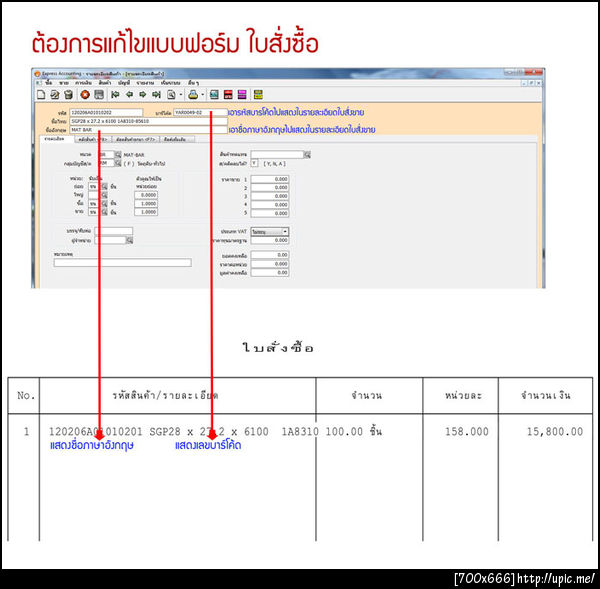Open lookup for the ใหญ่ unit

104,195
